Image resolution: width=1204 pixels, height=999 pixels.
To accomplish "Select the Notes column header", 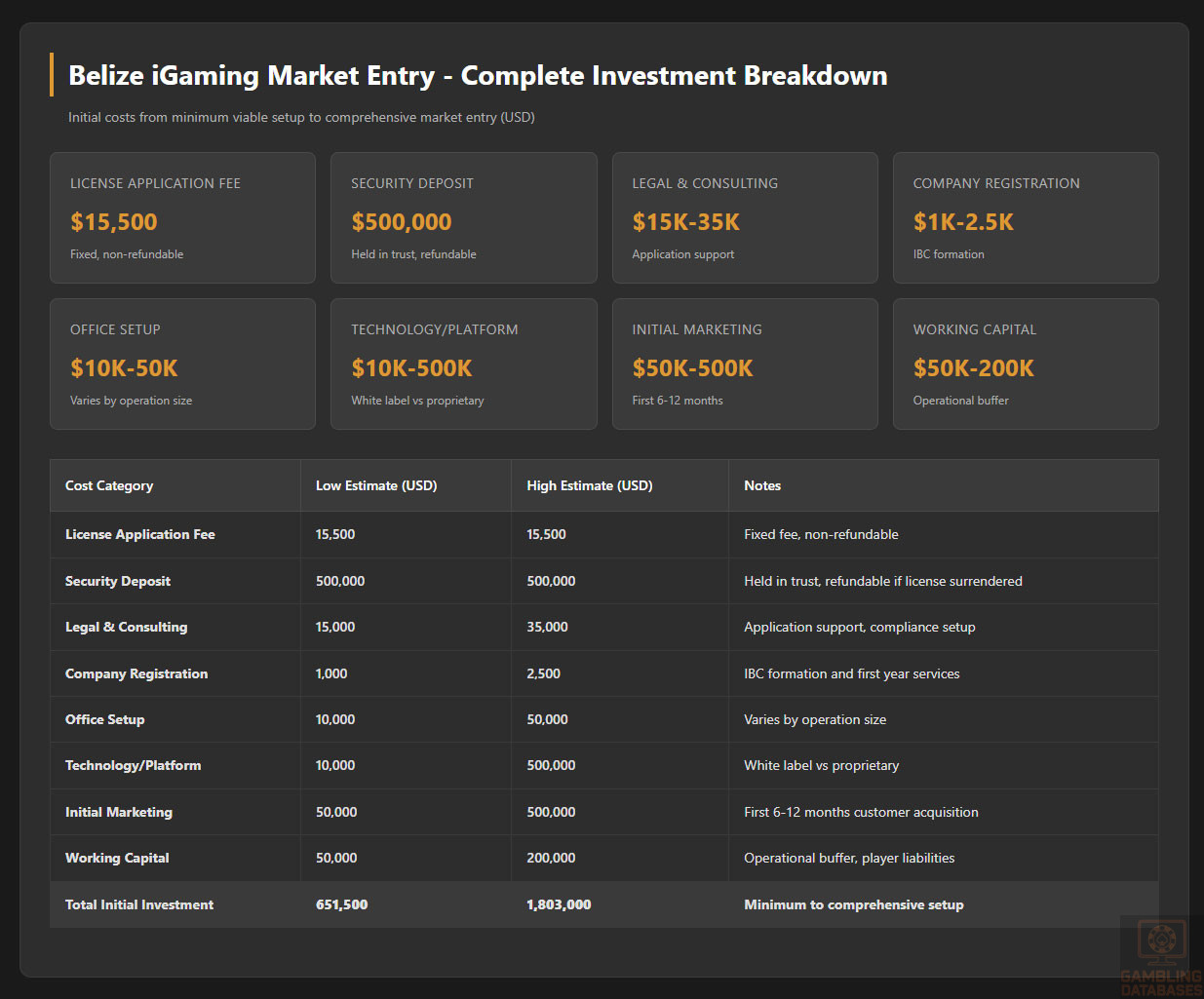I will coord(762,485).
